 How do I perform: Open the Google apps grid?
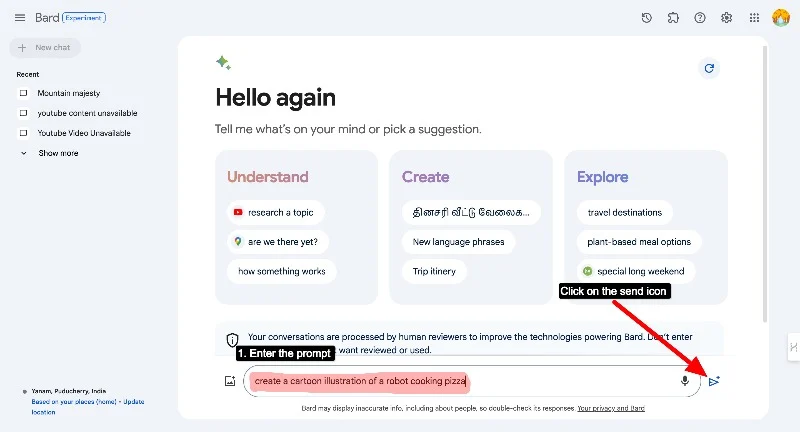(x=754, y=18)
